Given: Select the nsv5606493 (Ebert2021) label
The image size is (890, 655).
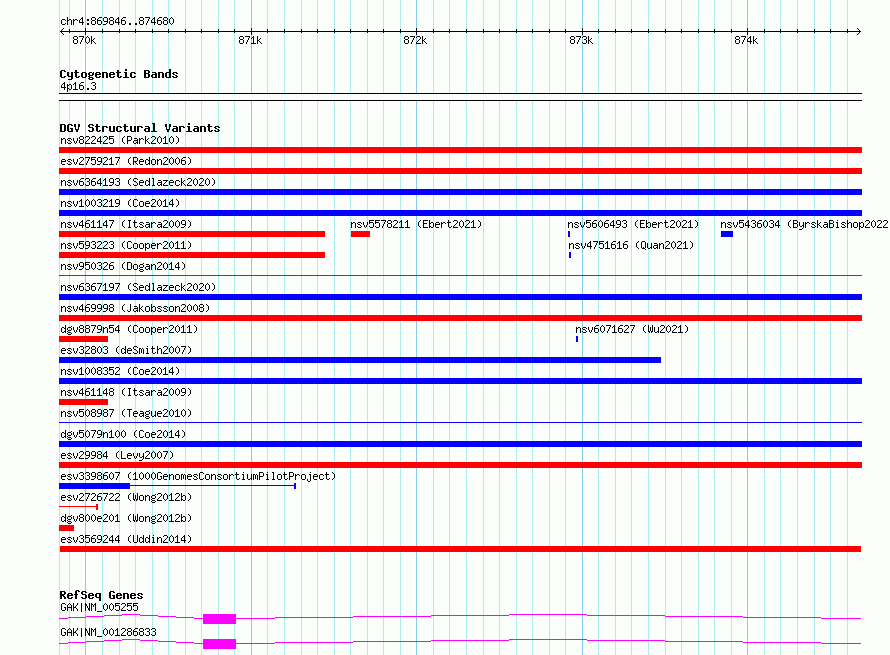Looking at the screenshot, I should point(633,224).
